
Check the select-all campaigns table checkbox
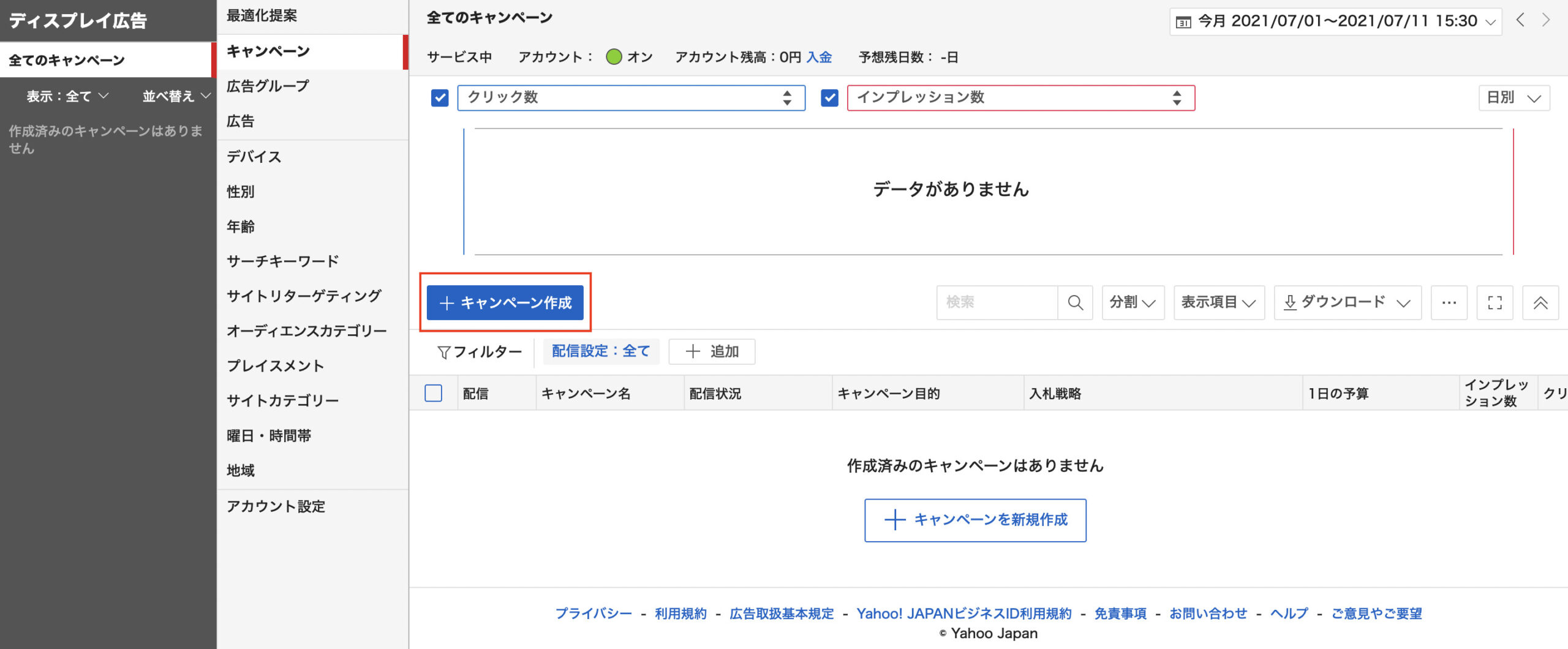click(x=433, y=393)
